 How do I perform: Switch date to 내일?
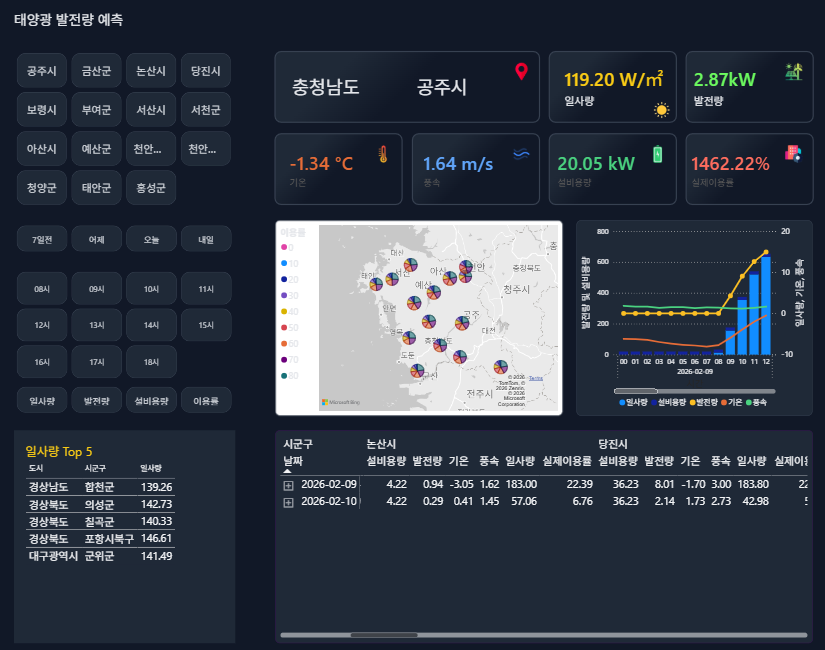(x=206, y=239)
